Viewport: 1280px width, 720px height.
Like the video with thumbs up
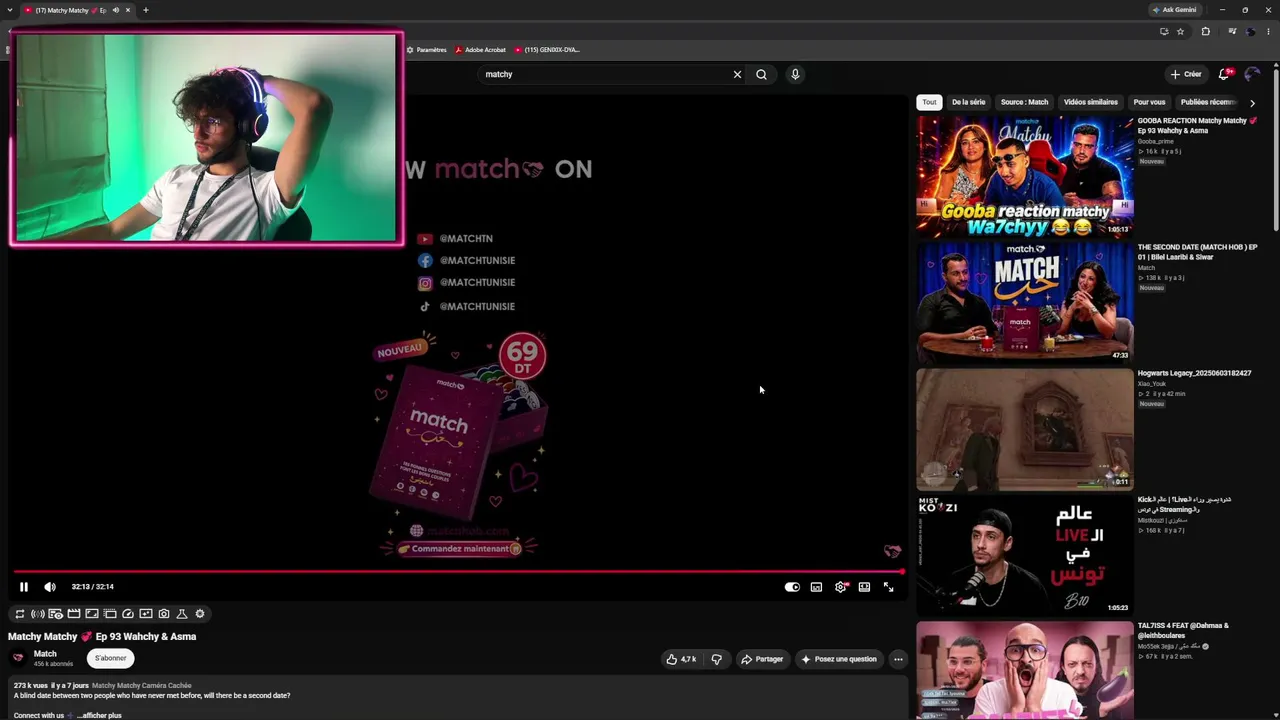pyautogui.click(x=681, y=659)
